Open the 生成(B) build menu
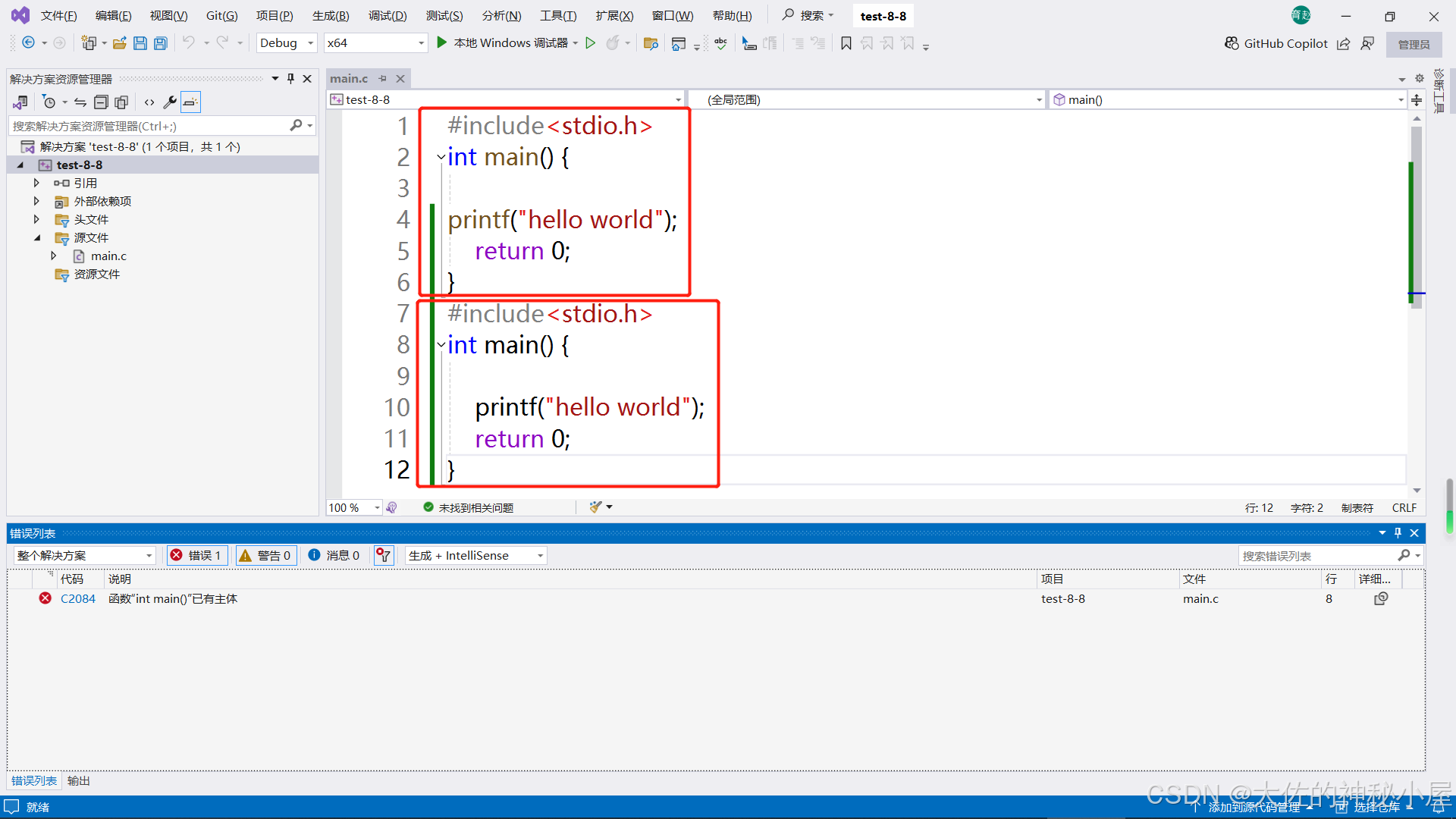Screen dimensions: 1456x819 (331, 15)
